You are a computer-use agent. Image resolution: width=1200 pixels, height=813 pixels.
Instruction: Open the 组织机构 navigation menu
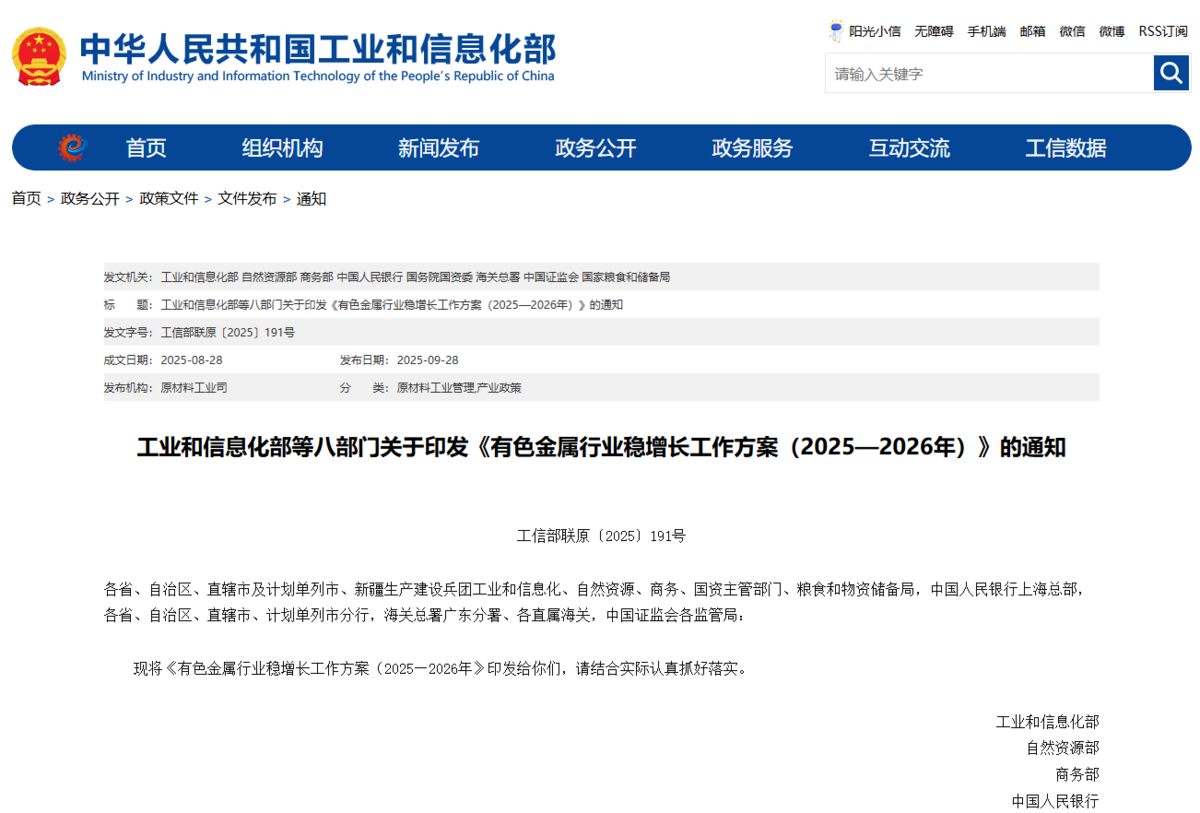282,148
